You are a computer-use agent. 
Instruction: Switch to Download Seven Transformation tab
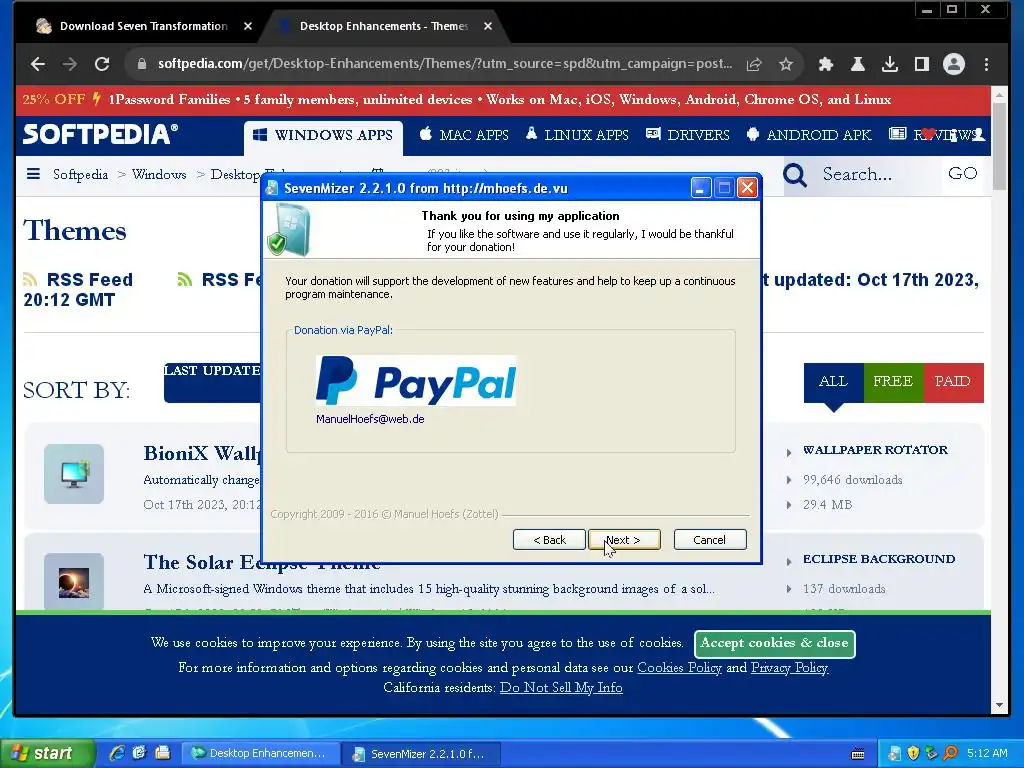click(144, 26)
